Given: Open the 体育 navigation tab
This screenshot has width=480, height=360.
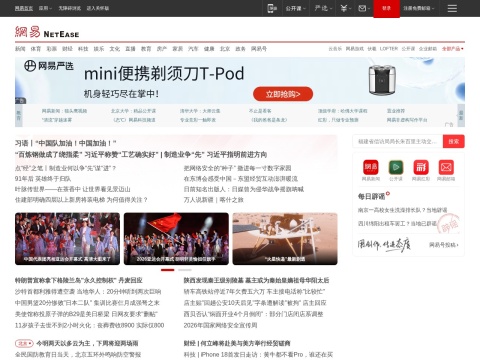Looking at the screenshot, I should coord(36,49).
